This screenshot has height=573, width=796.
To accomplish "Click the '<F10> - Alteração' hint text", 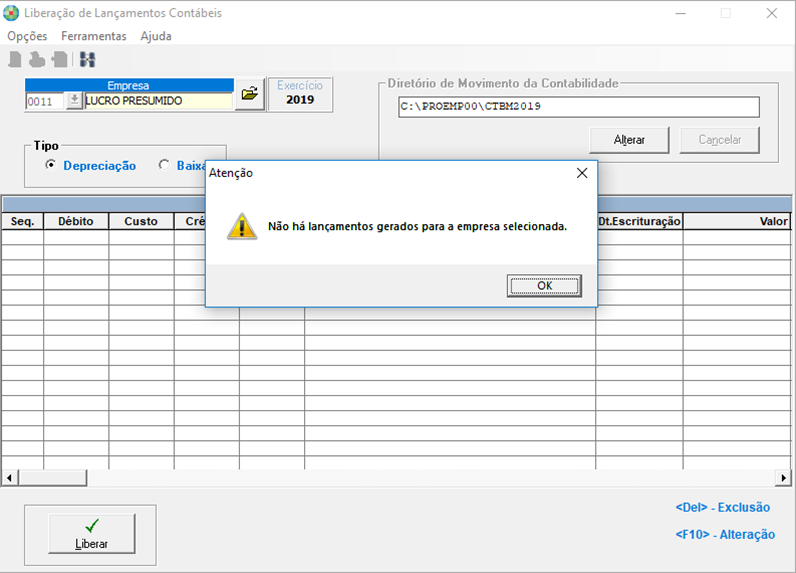I will (725, 534).
